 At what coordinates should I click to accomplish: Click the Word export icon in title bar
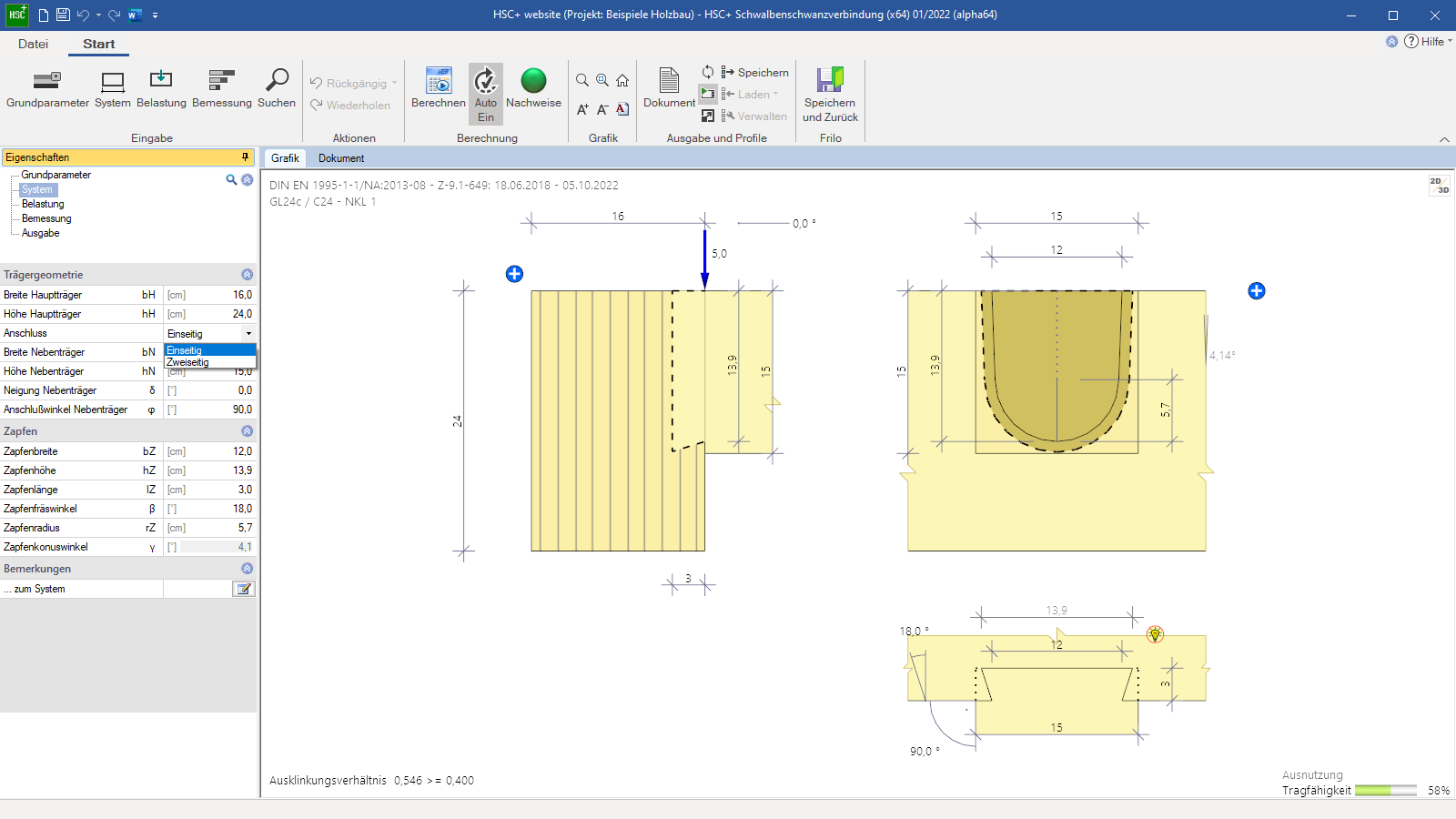pyautogui.click(x=135, y=15)
